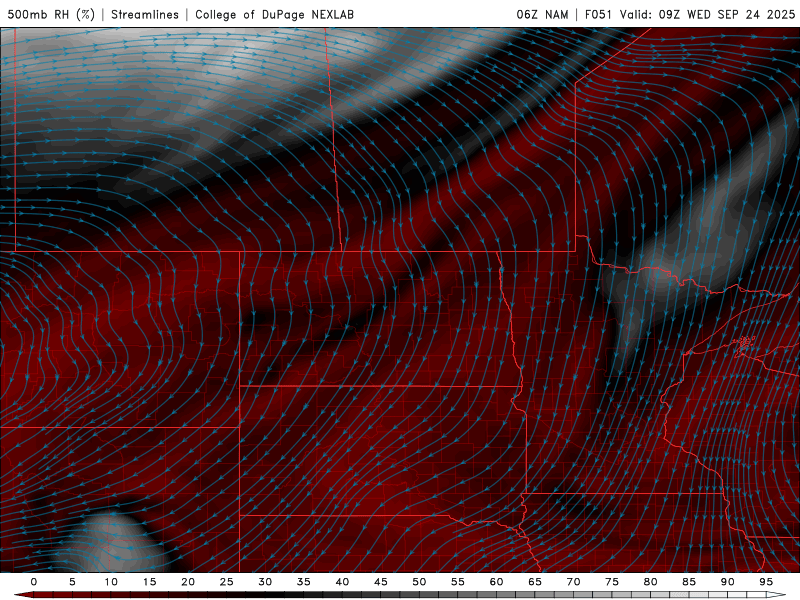The image size is (800, 600).
Task: Select the 80 label on the RH scale
Action: 650,582
